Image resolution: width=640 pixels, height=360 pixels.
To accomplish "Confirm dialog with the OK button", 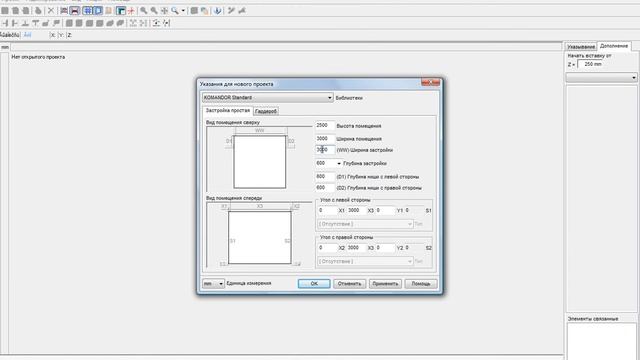I will pos(314,284).
